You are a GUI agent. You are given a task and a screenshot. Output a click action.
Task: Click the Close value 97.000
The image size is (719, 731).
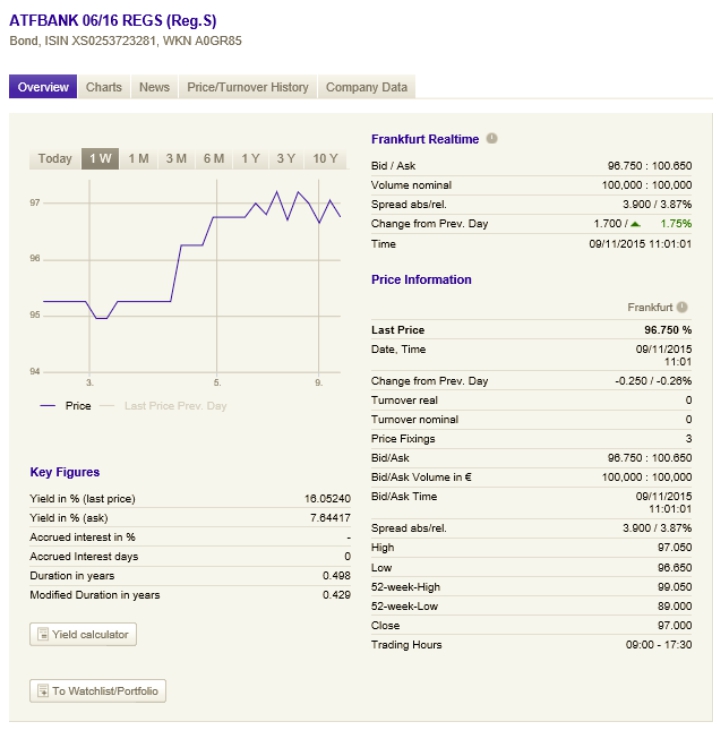pyautogui.click(x=675, y=625)
